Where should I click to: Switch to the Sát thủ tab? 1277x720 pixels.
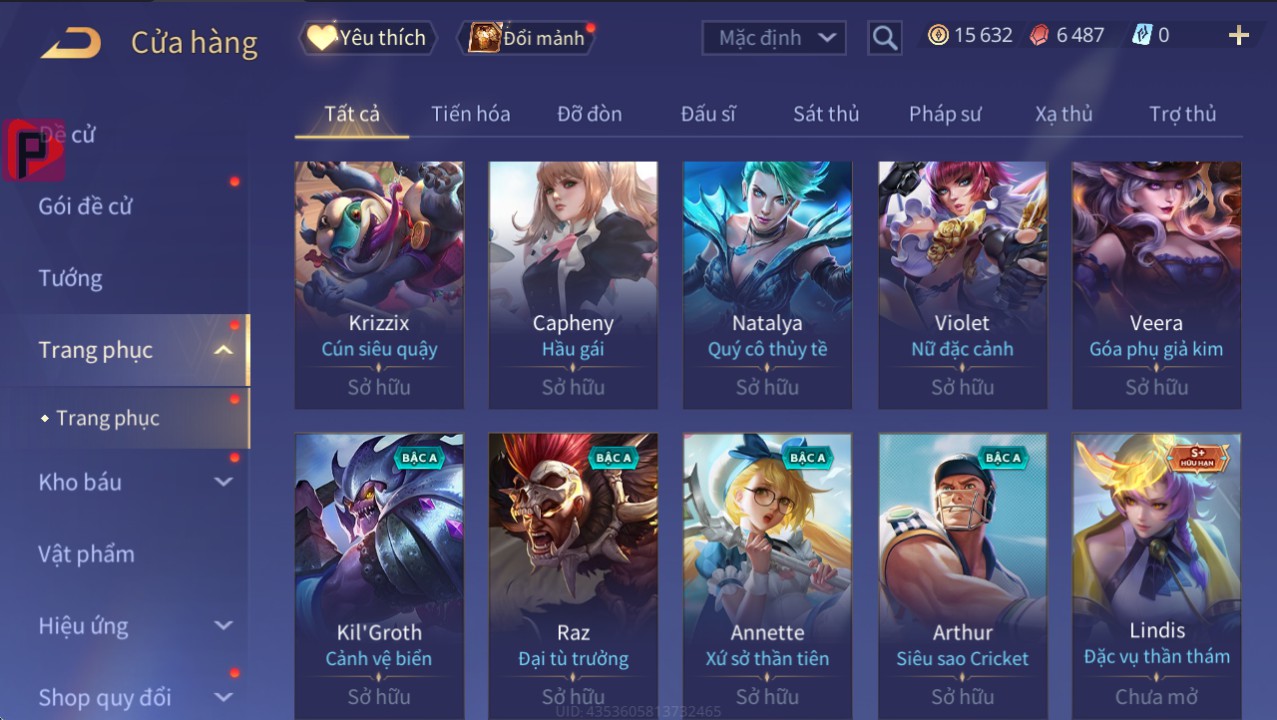pyautogui.click(x=826, y=114)
